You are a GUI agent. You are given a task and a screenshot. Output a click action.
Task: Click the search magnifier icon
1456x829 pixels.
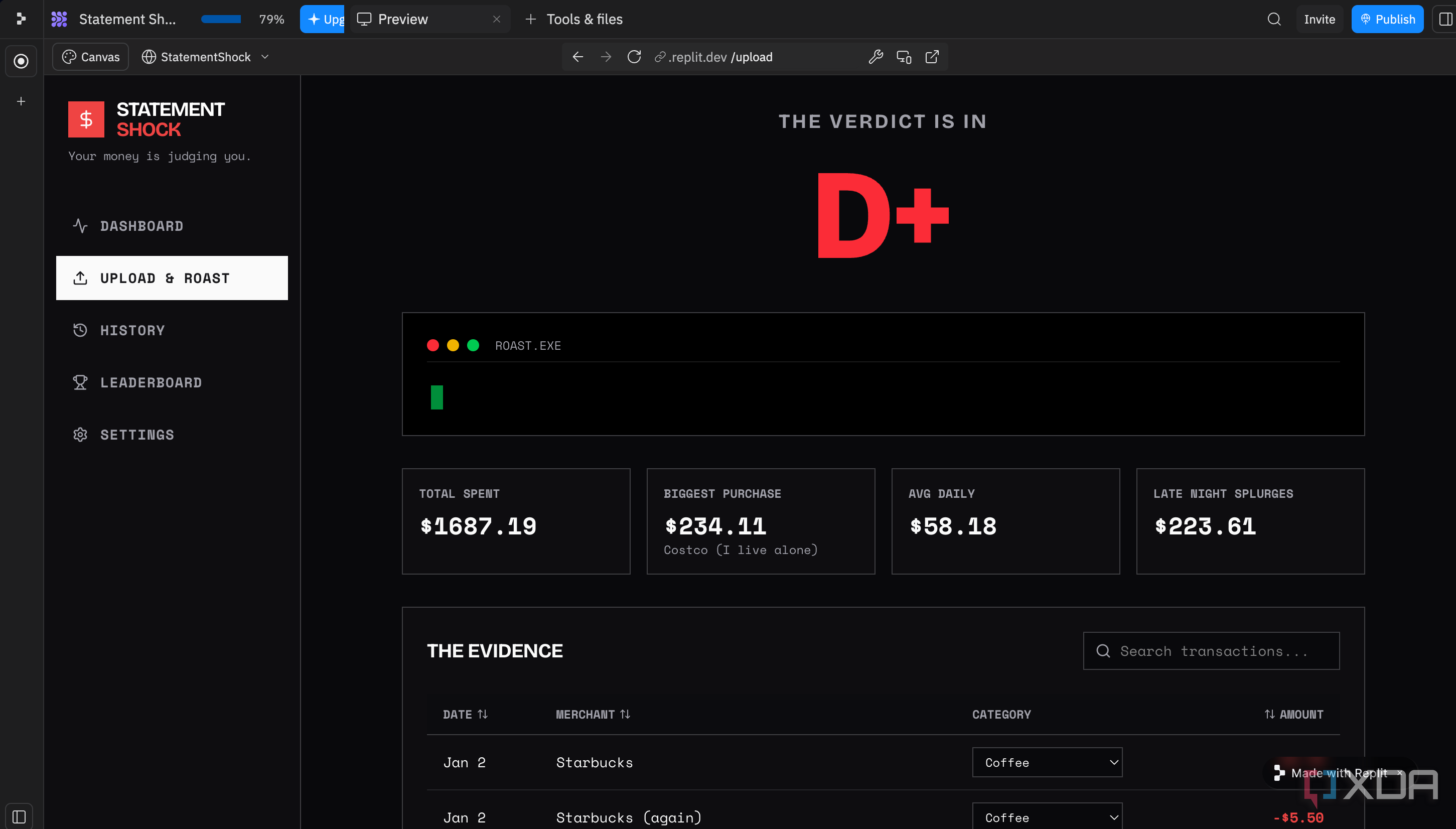coord(1274,20)
